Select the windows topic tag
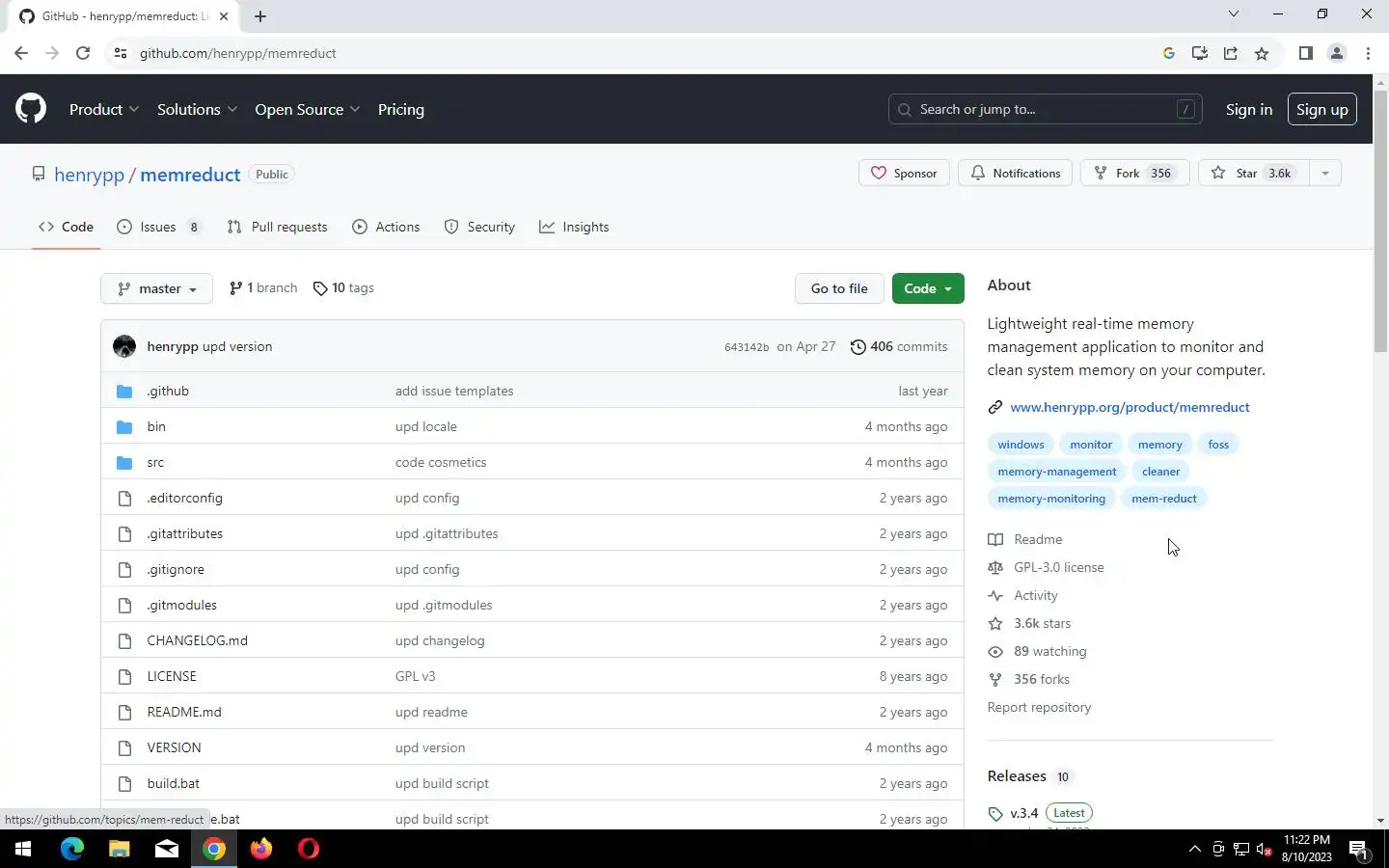The height and width of the screenshot is (868, 1389). [1021, 445]
